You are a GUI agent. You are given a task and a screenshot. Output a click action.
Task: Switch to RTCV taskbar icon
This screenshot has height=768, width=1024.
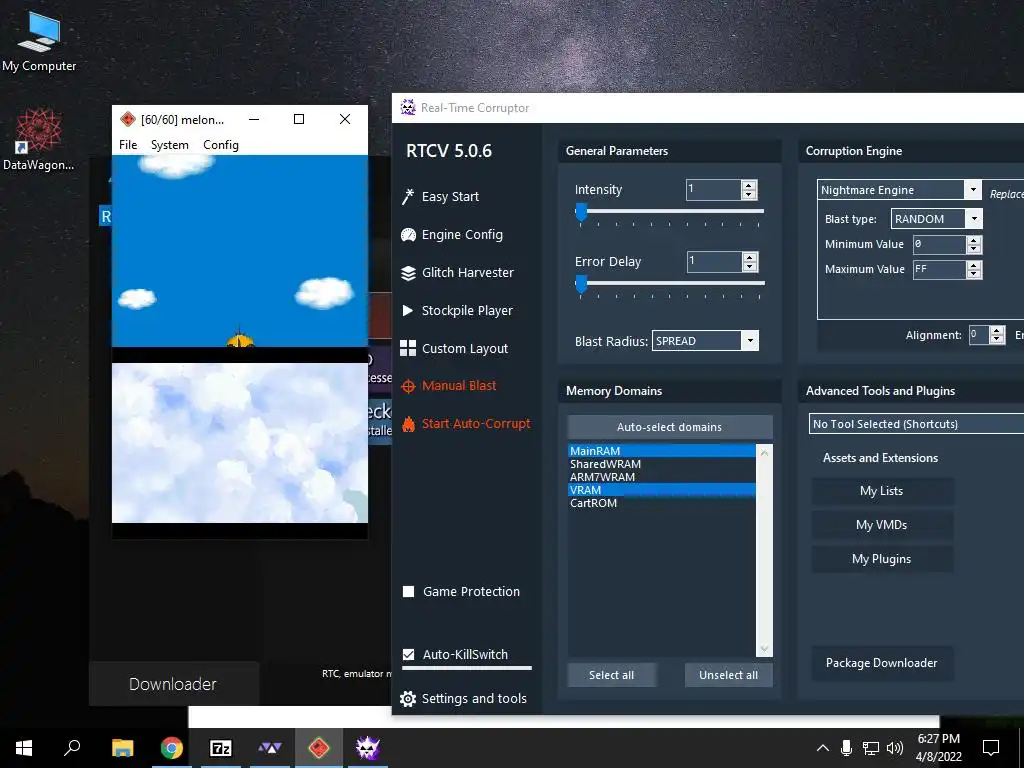[x=368, y=748]
